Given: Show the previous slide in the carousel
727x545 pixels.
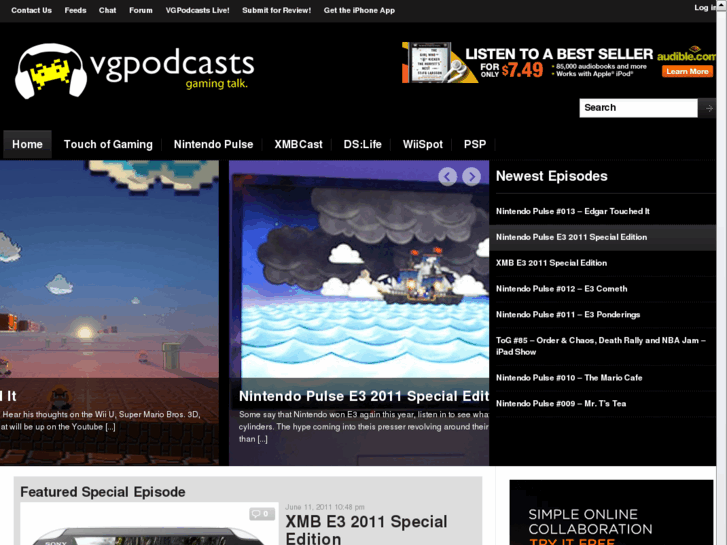Looking at the screenshot, I should pos(447,176).
